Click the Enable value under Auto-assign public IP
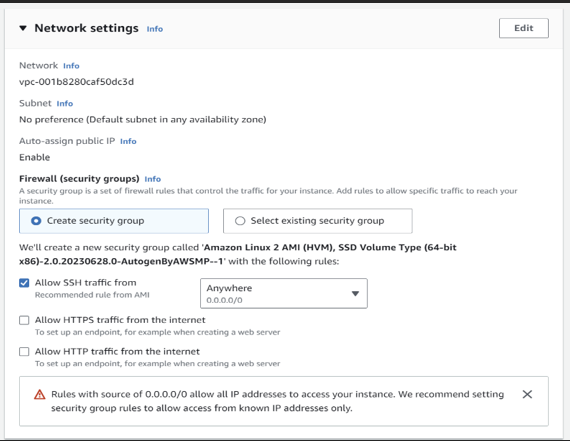This screenshot has width=570, height=441. [x=35, y=157]
